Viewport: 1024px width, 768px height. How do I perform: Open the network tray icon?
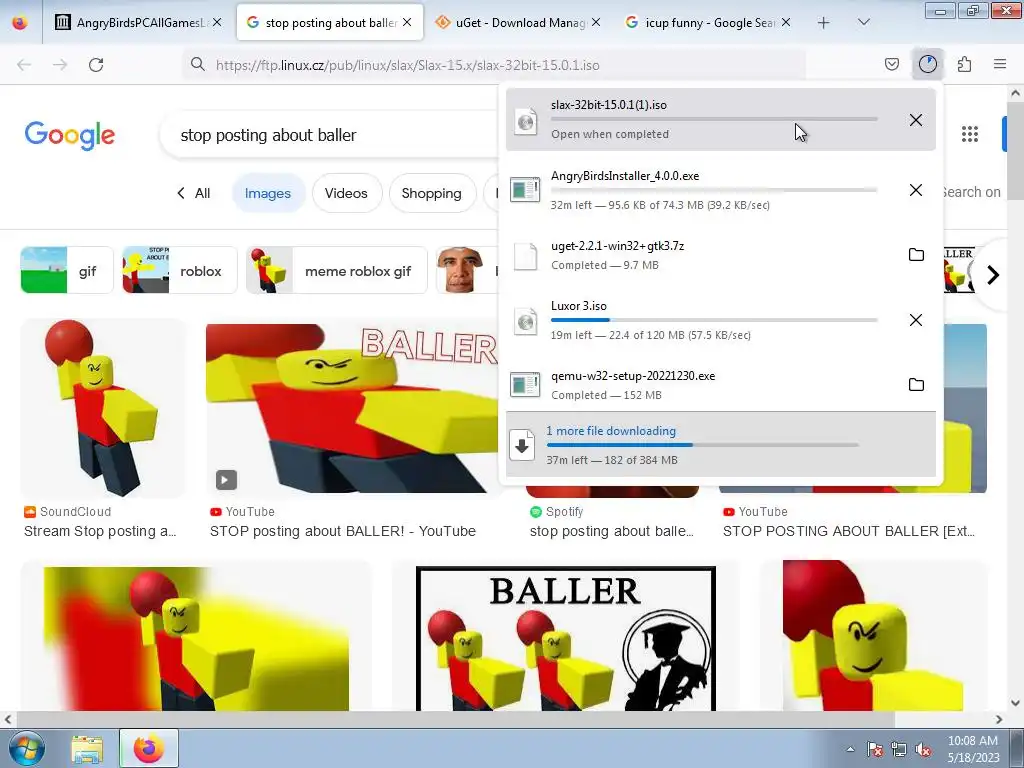pos(899,749)
